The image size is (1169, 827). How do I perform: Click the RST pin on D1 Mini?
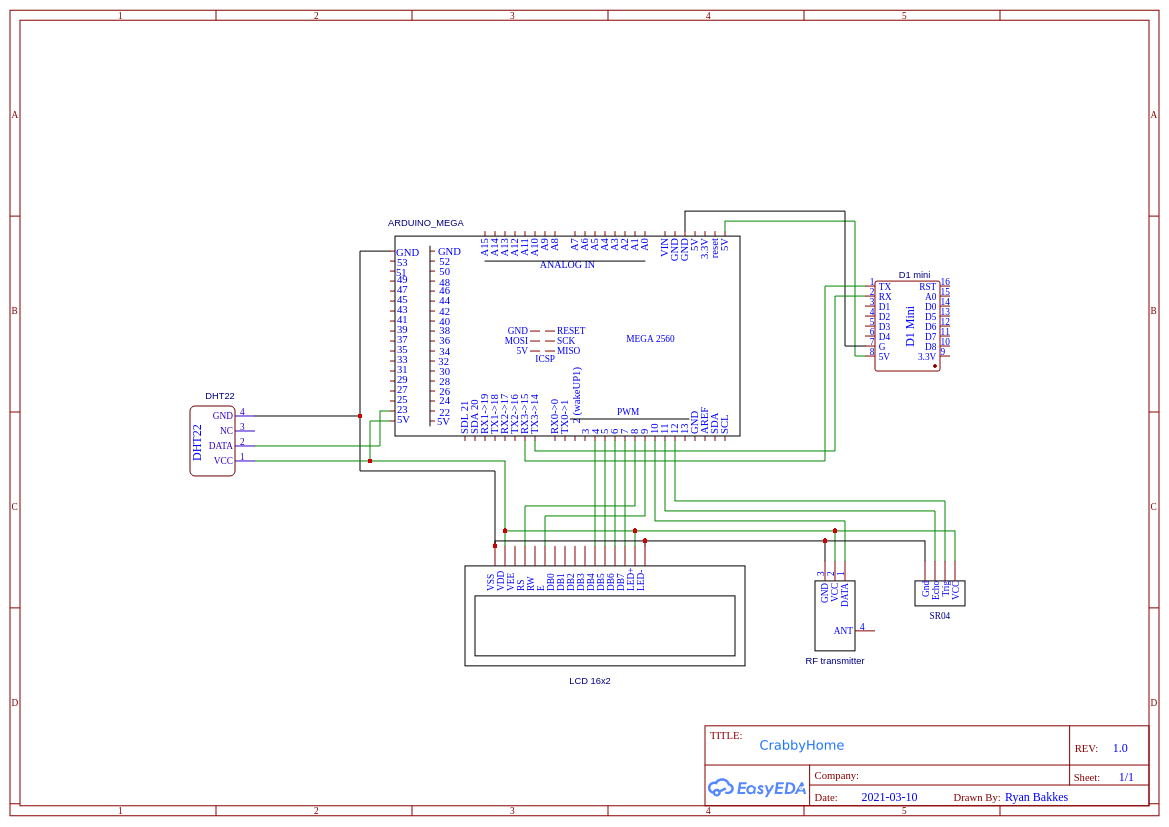(x=927, y=287)
